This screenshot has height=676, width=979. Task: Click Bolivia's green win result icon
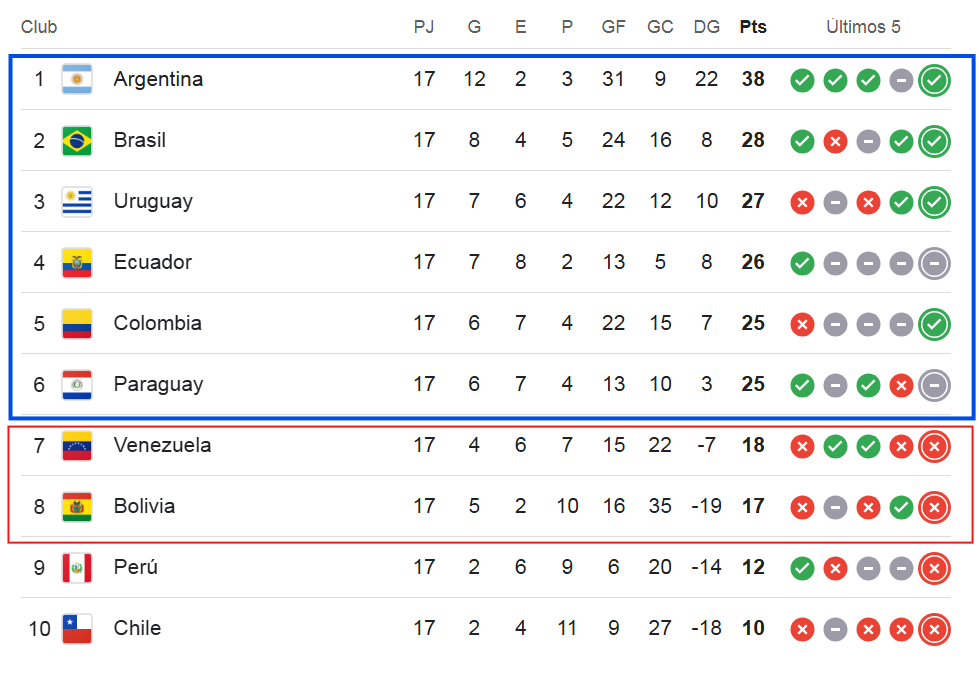[x=902, y=507]
